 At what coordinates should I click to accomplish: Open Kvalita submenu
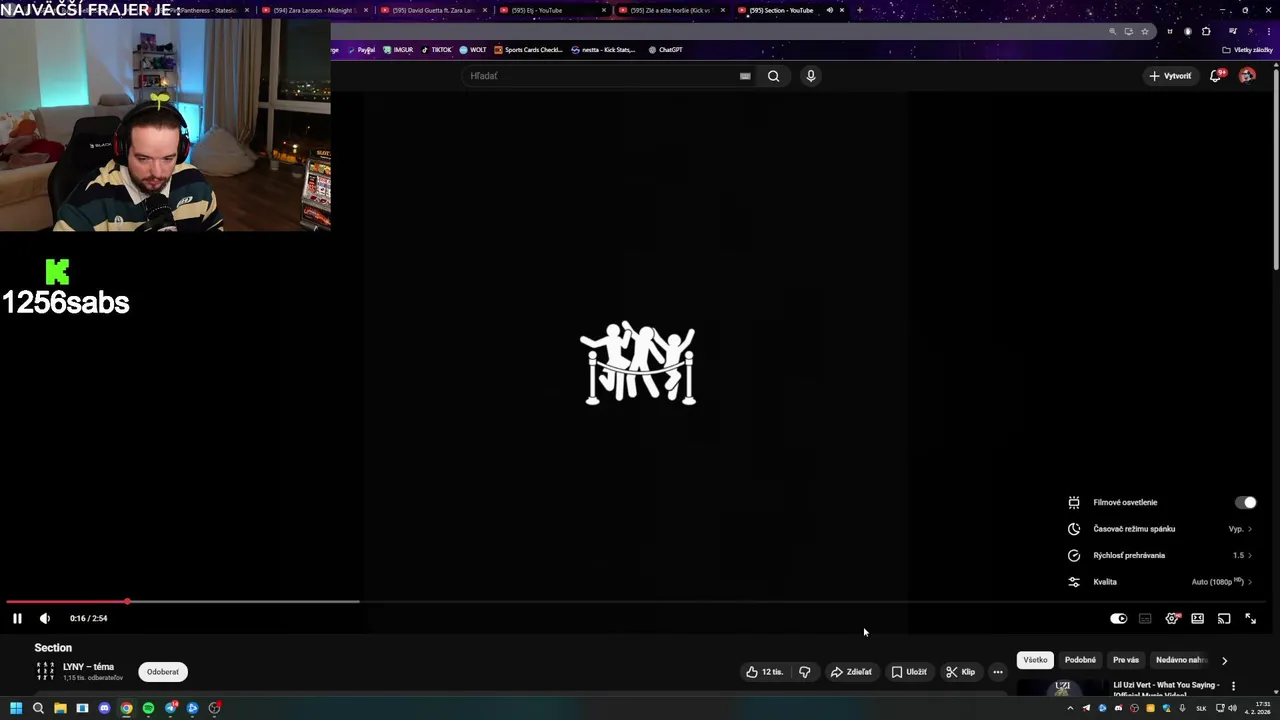1160,582
